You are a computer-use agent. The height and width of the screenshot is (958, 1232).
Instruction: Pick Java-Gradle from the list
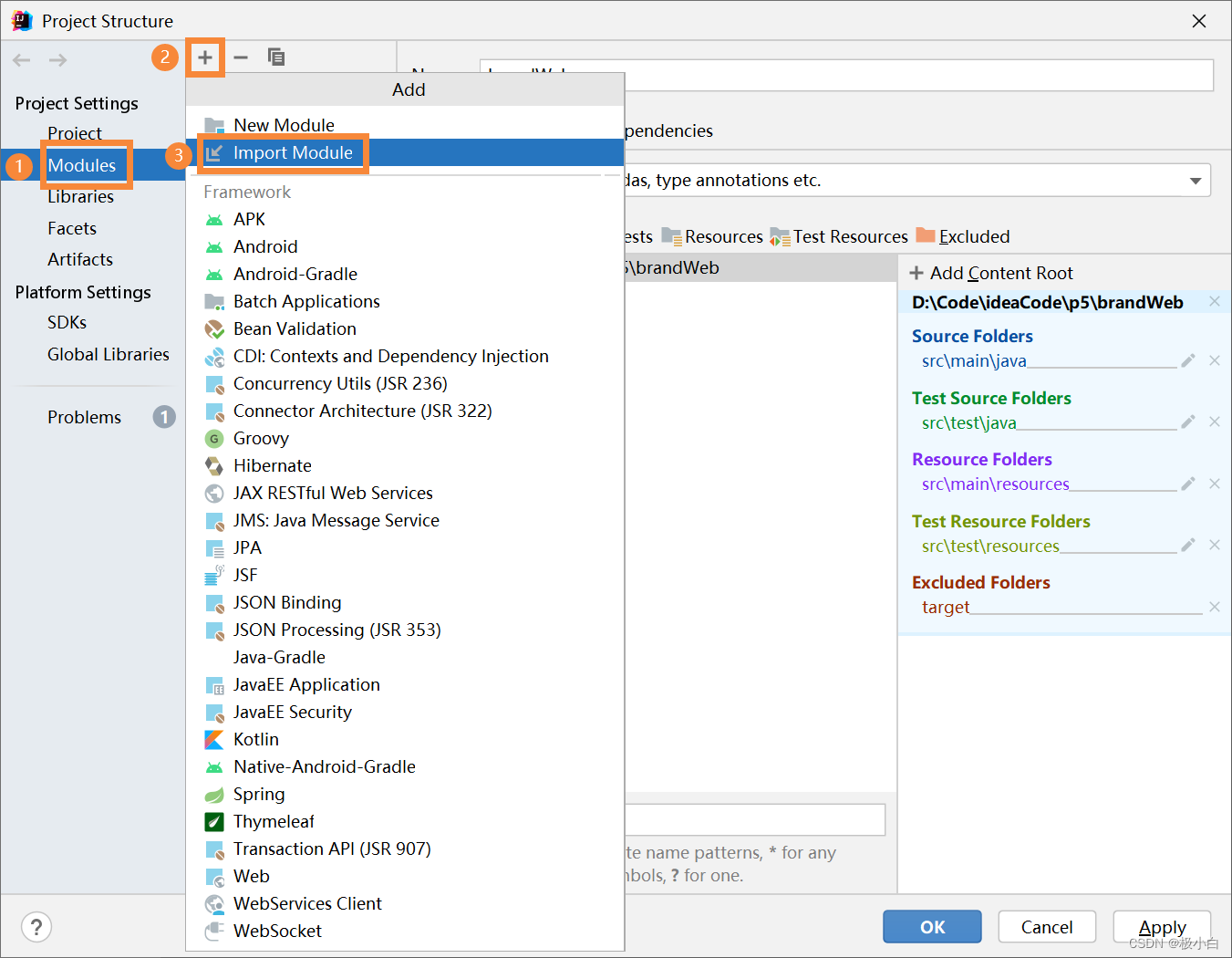405,657
